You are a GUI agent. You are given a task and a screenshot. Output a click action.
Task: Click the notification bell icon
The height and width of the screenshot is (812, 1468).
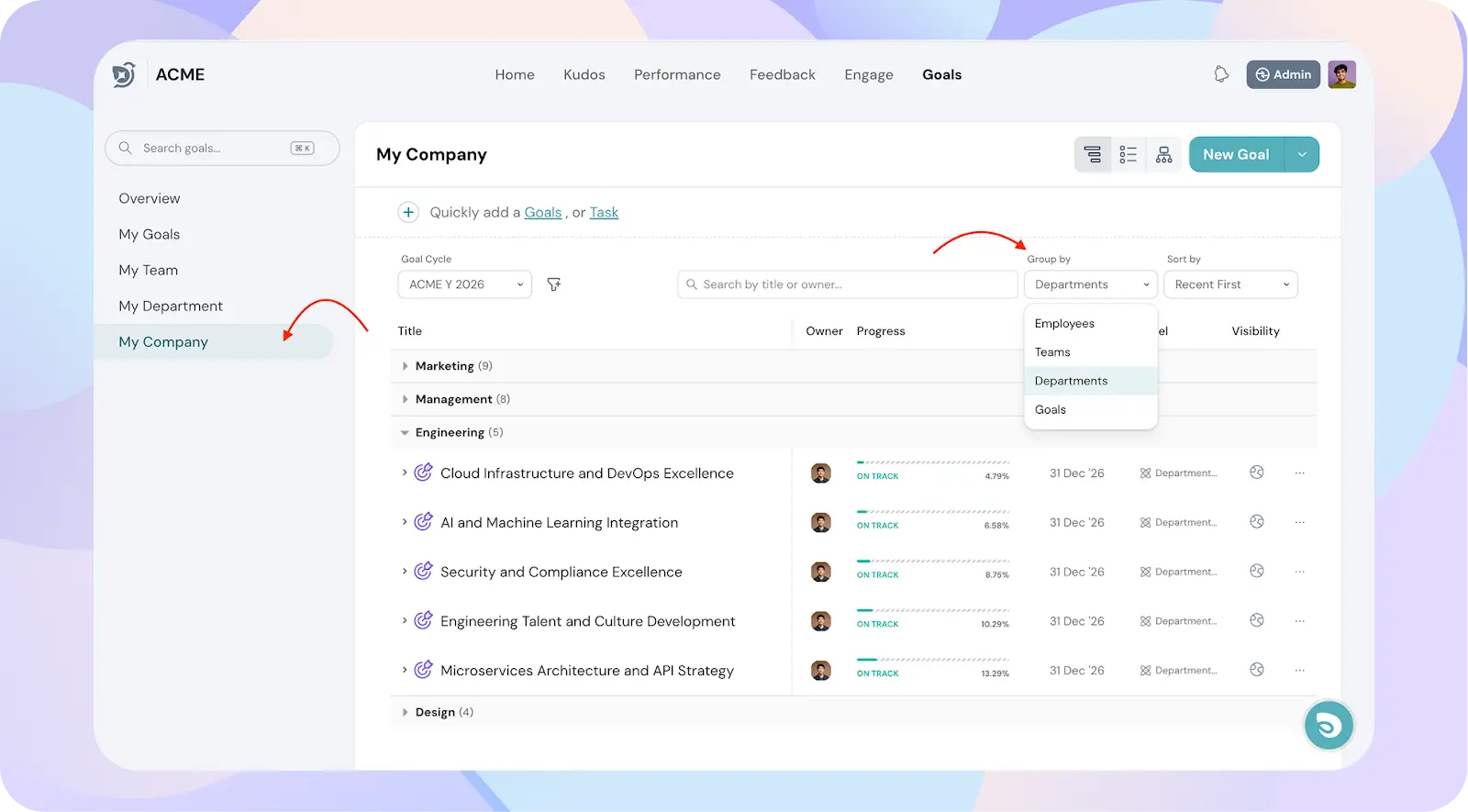pos(1221,74)
